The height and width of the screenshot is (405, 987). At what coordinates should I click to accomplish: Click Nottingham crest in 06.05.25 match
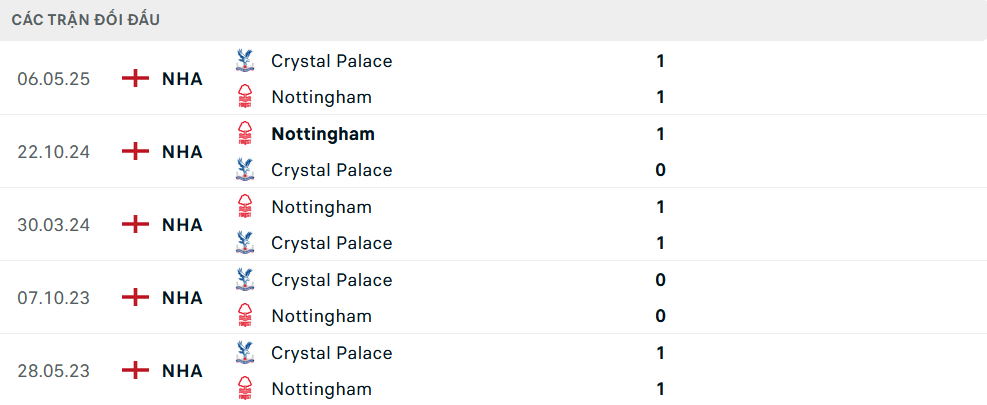244,97
